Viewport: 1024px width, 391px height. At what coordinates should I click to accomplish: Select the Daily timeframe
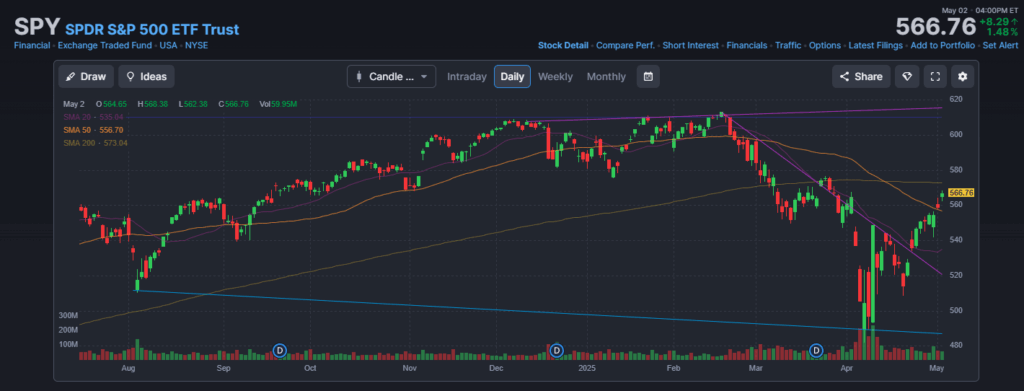click(512, 76)
